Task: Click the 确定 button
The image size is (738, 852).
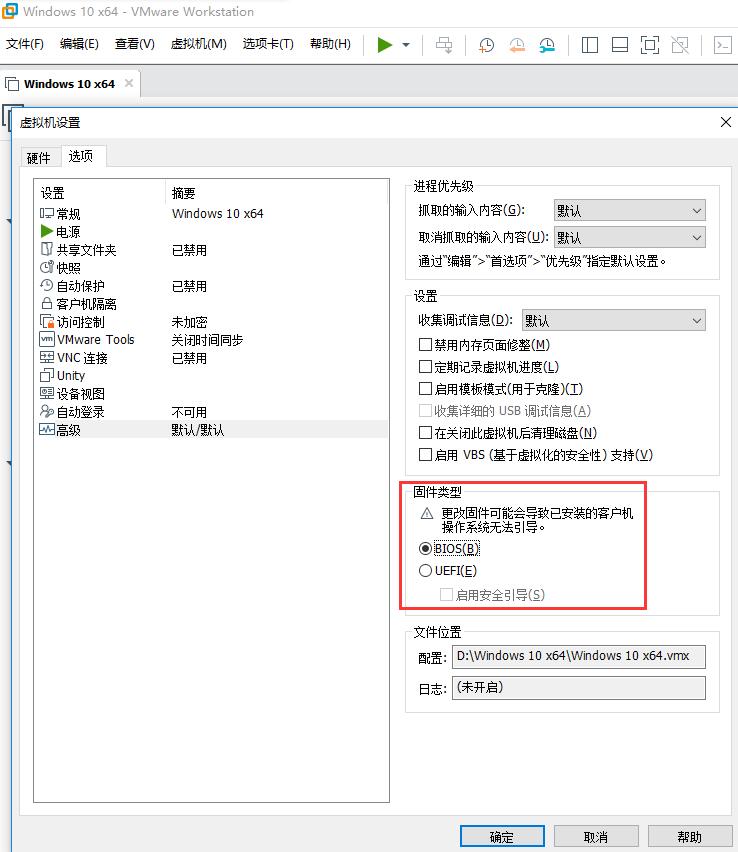Action: [502, 837]
